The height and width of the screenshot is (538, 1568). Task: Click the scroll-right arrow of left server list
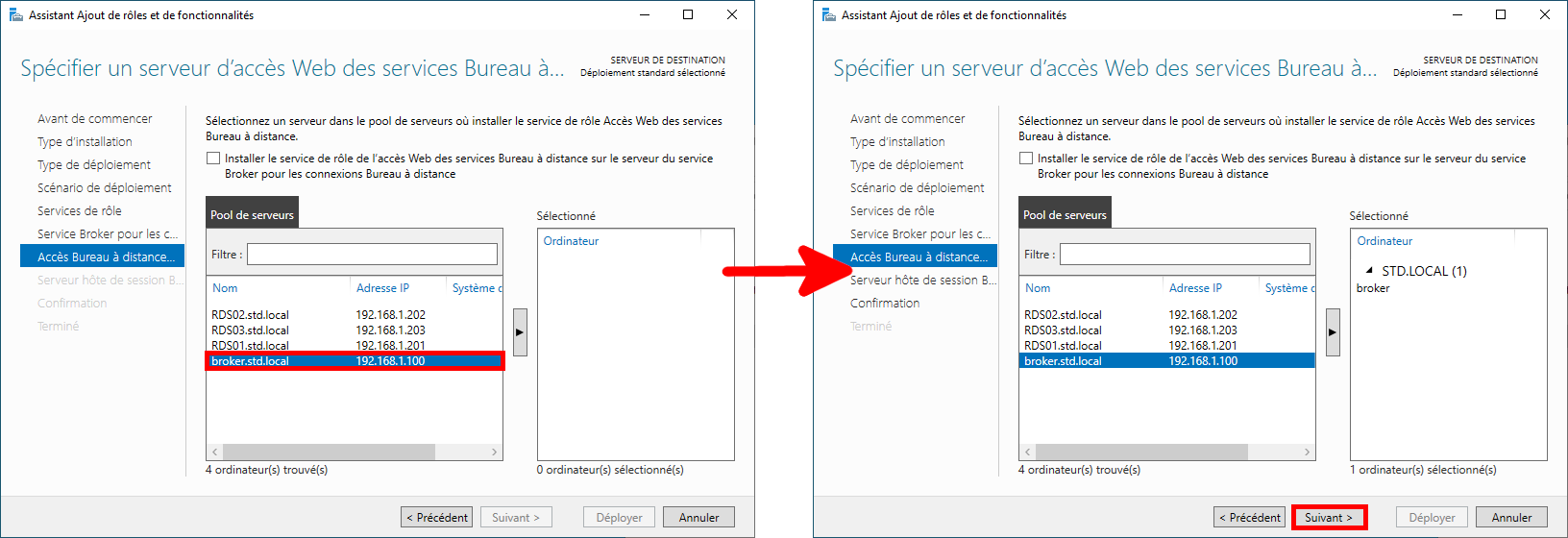point(495,452)
